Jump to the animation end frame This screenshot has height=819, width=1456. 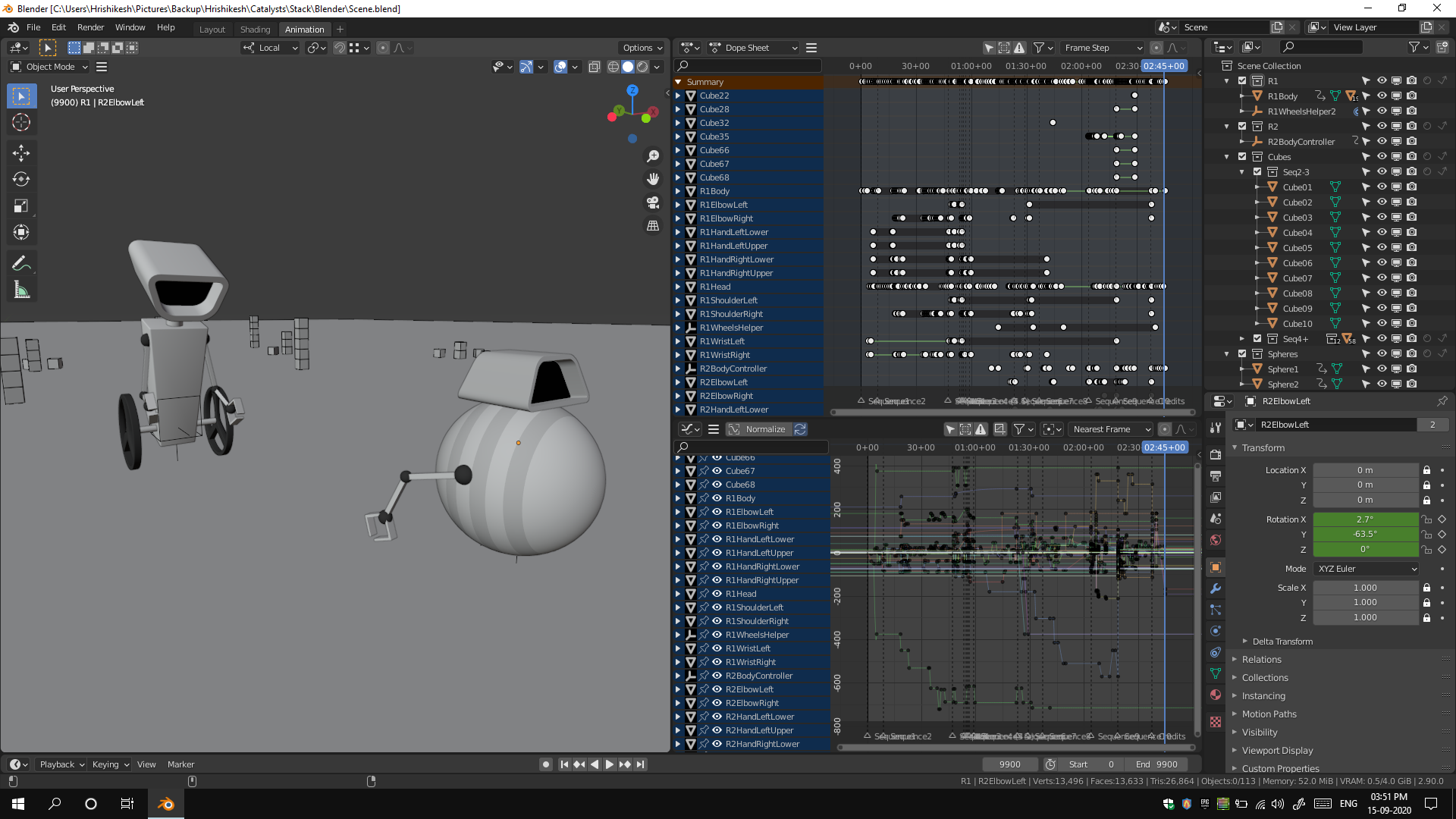(x=641, y=764)
